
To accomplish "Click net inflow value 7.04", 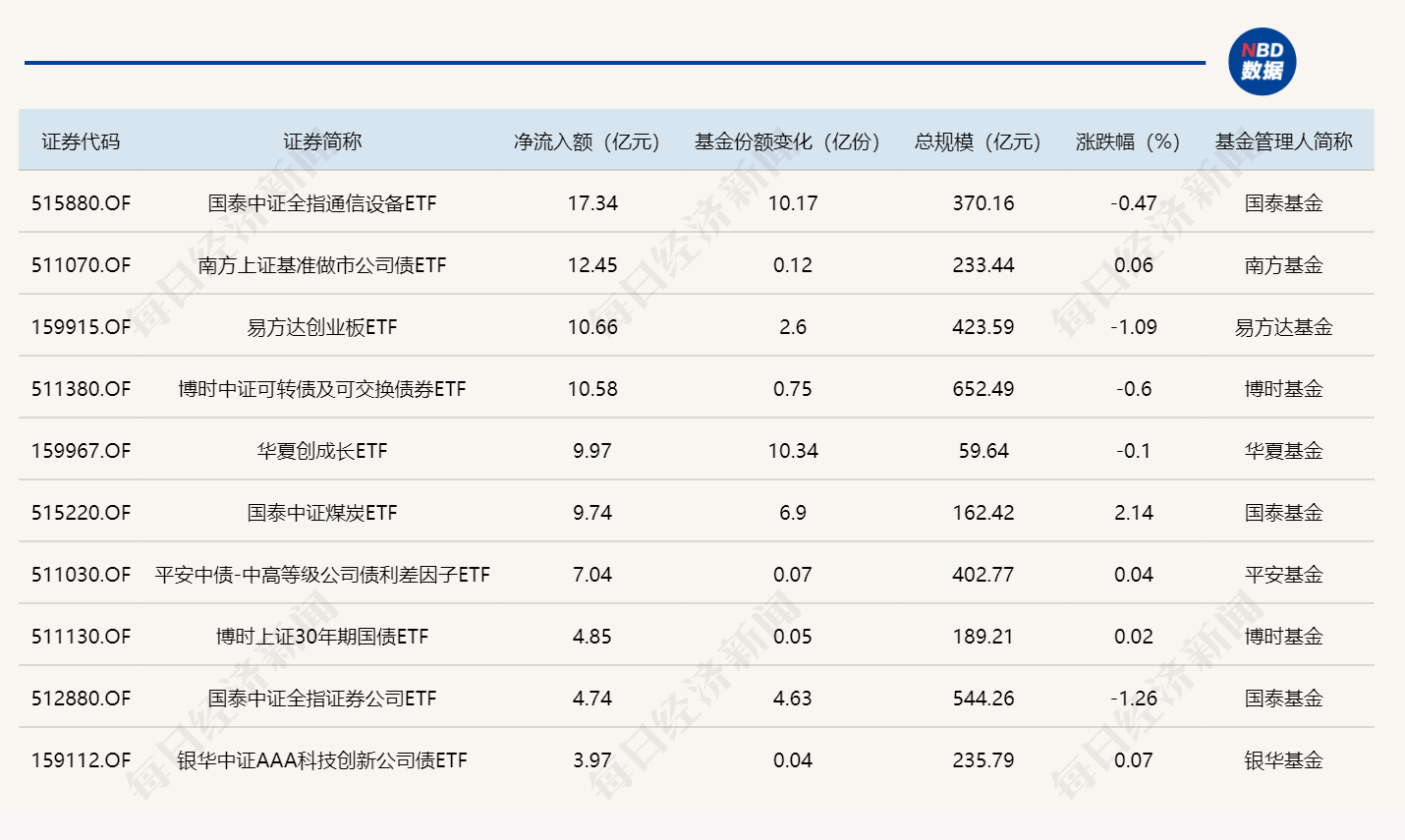I will pyautogui.click(x=592, y=575).
